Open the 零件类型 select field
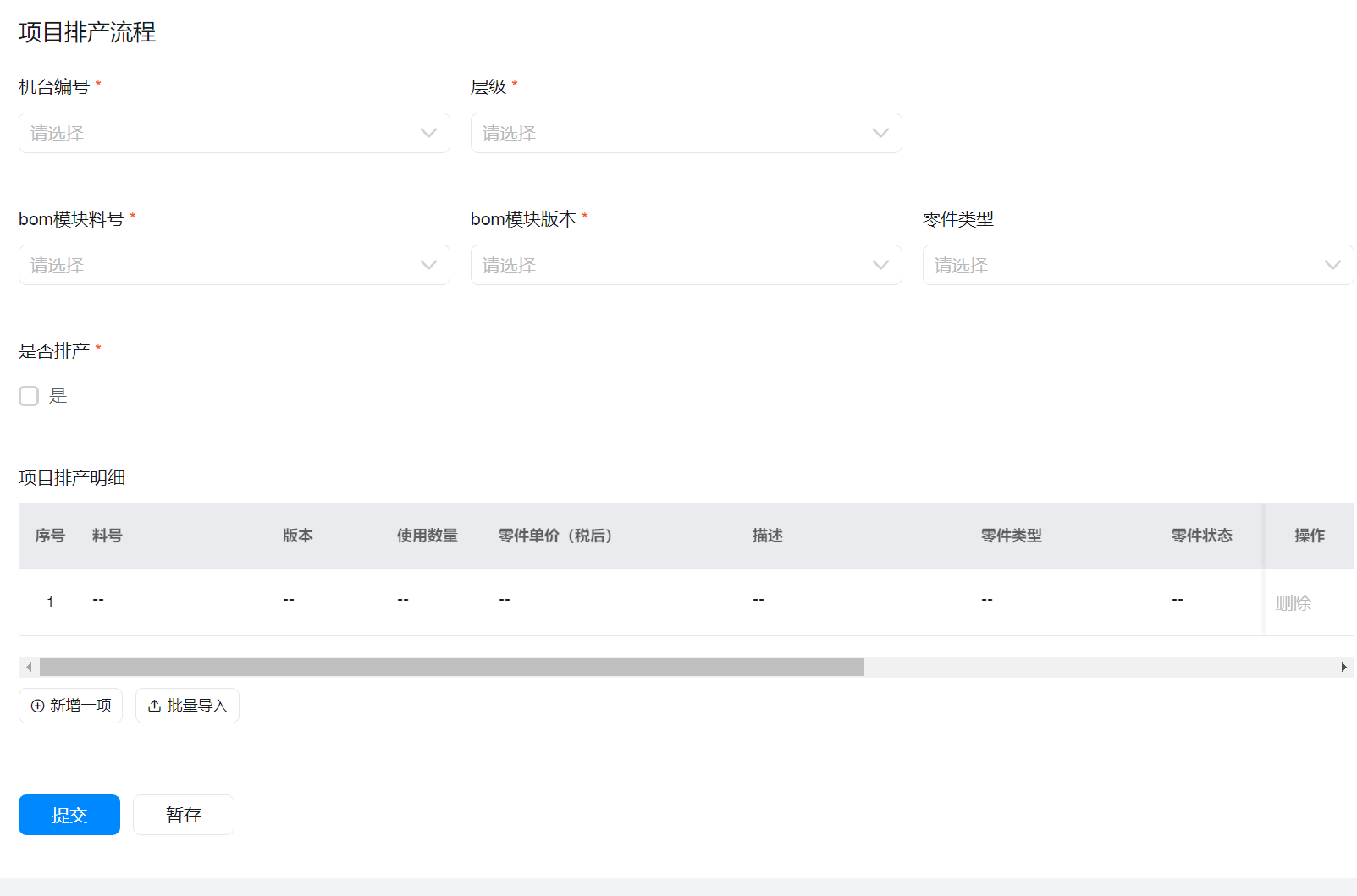This screenshot has height=896, width=1357. [x=1139, y=265]
